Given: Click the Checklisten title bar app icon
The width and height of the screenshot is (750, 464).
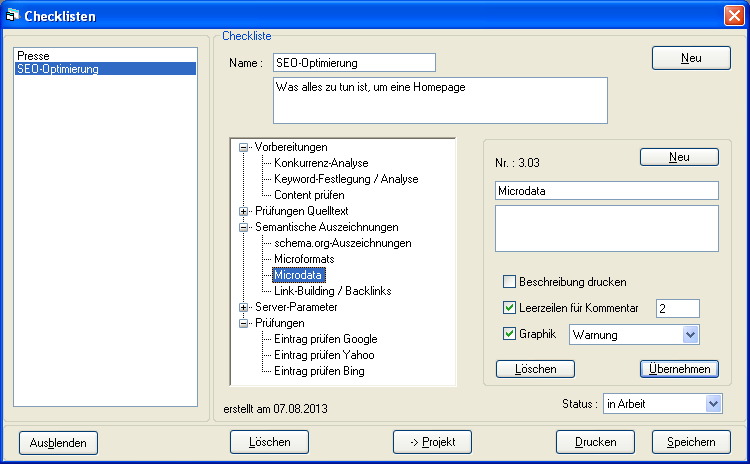Looking at the screenshot, I should click(x=14, y=15).
